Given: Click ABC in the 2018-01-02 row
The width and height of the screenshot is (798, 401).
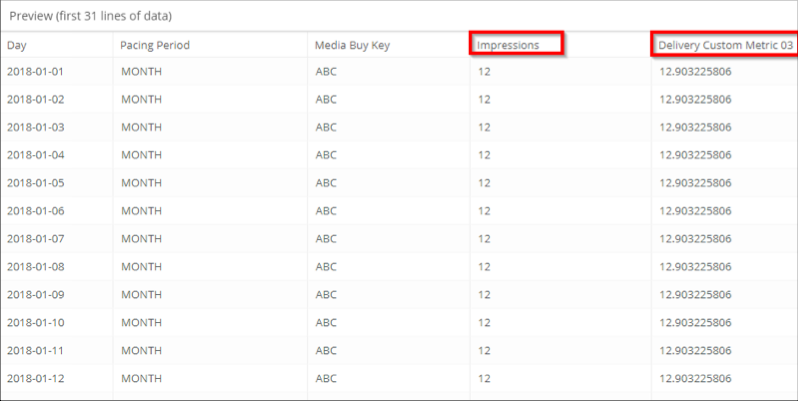Looking at the screenshot, I should tap(326, 99).
